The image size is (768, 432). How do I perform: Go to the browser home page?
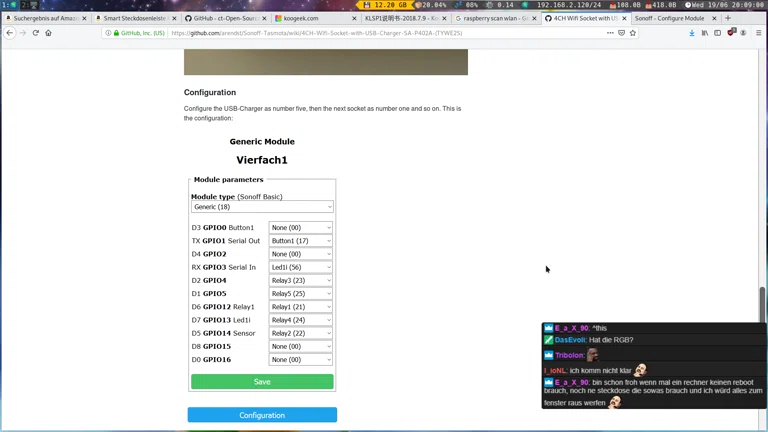[48, 33]
